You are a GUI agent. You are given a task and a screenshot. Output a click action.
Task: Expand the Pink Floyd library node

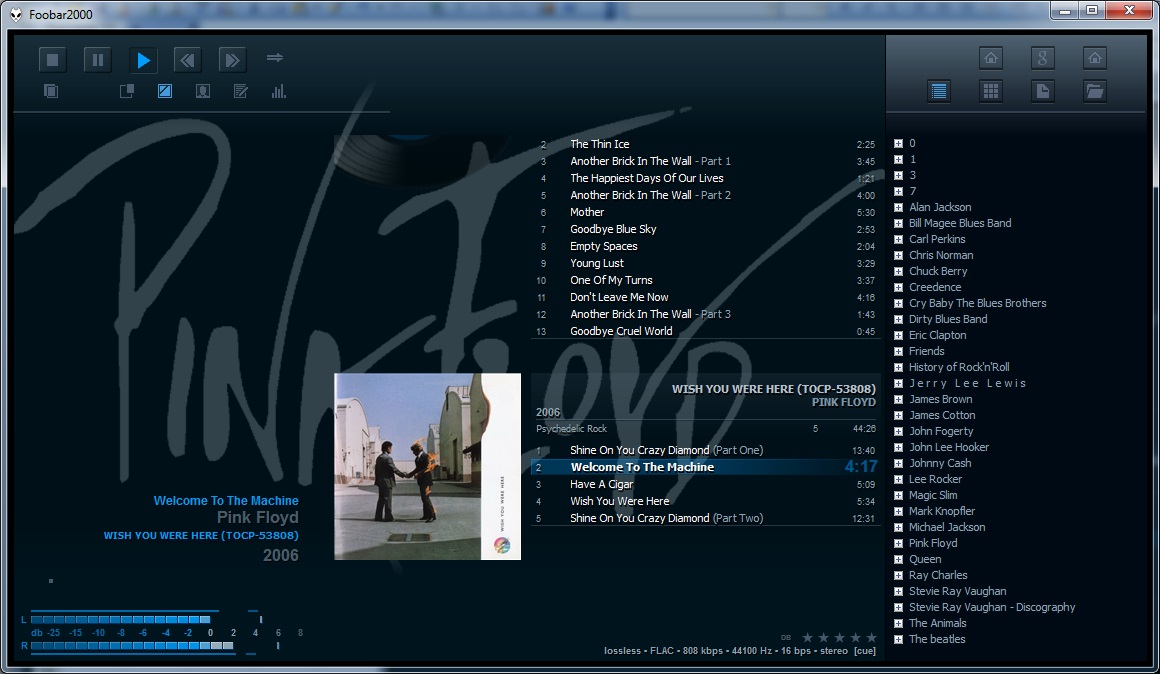898,543
